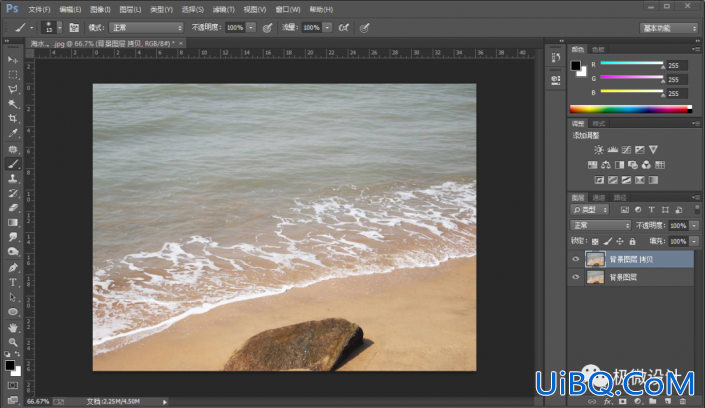Open the workspace 基本功能 dropdown
Image resolution: width=705 pixels, height=408 pixels.
(x=669, y=28)
